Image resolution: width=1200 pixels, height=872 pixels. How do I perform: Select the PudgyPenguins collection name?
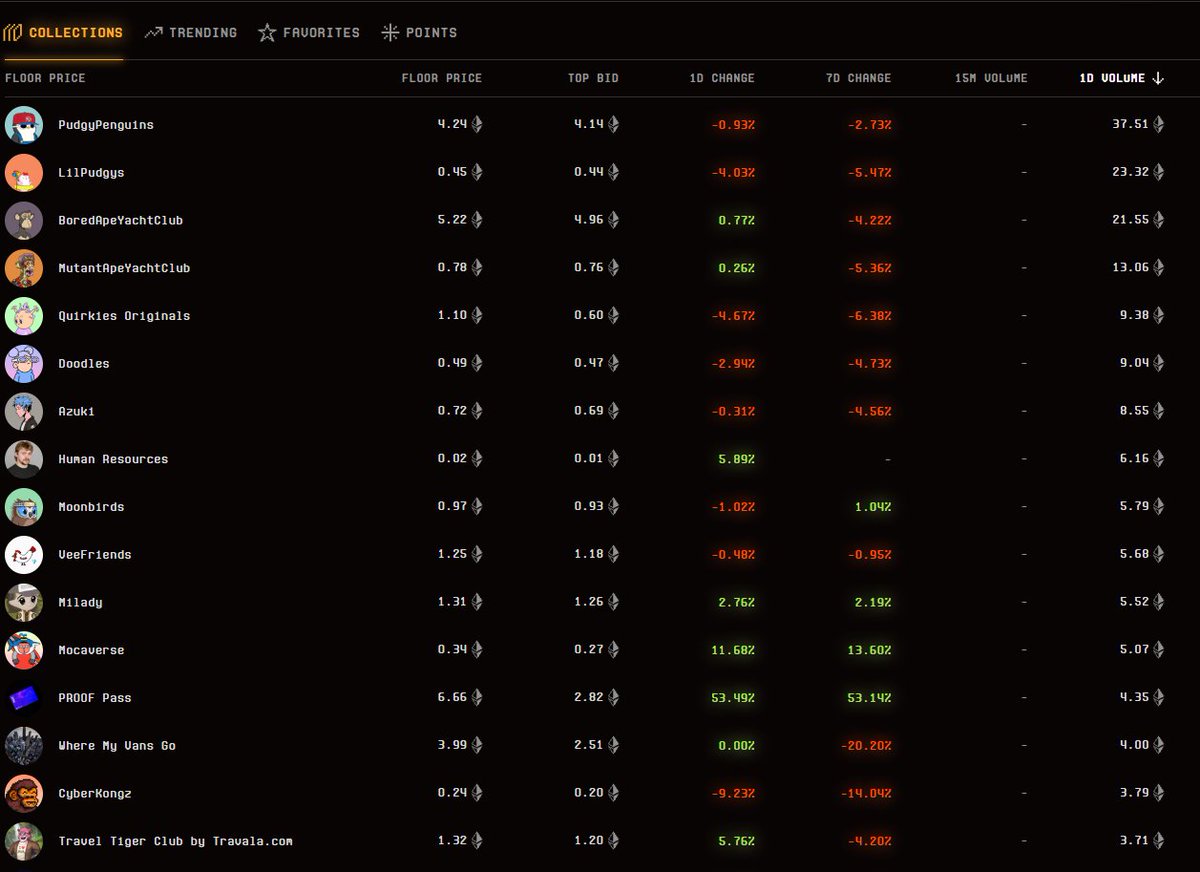coord(106,125)
